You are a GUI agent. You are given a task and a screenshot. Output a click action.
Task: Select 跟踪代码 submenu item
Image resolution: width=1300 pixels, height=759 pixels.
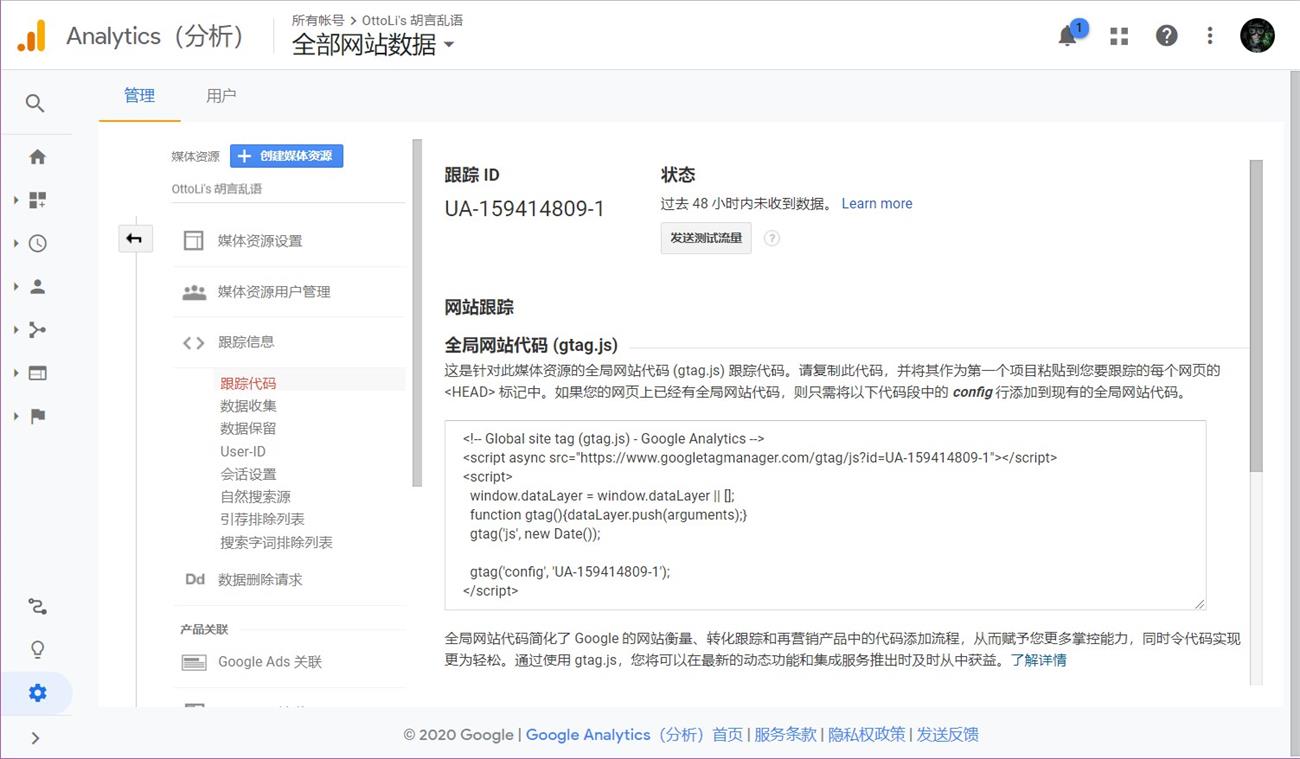(248, 383)
